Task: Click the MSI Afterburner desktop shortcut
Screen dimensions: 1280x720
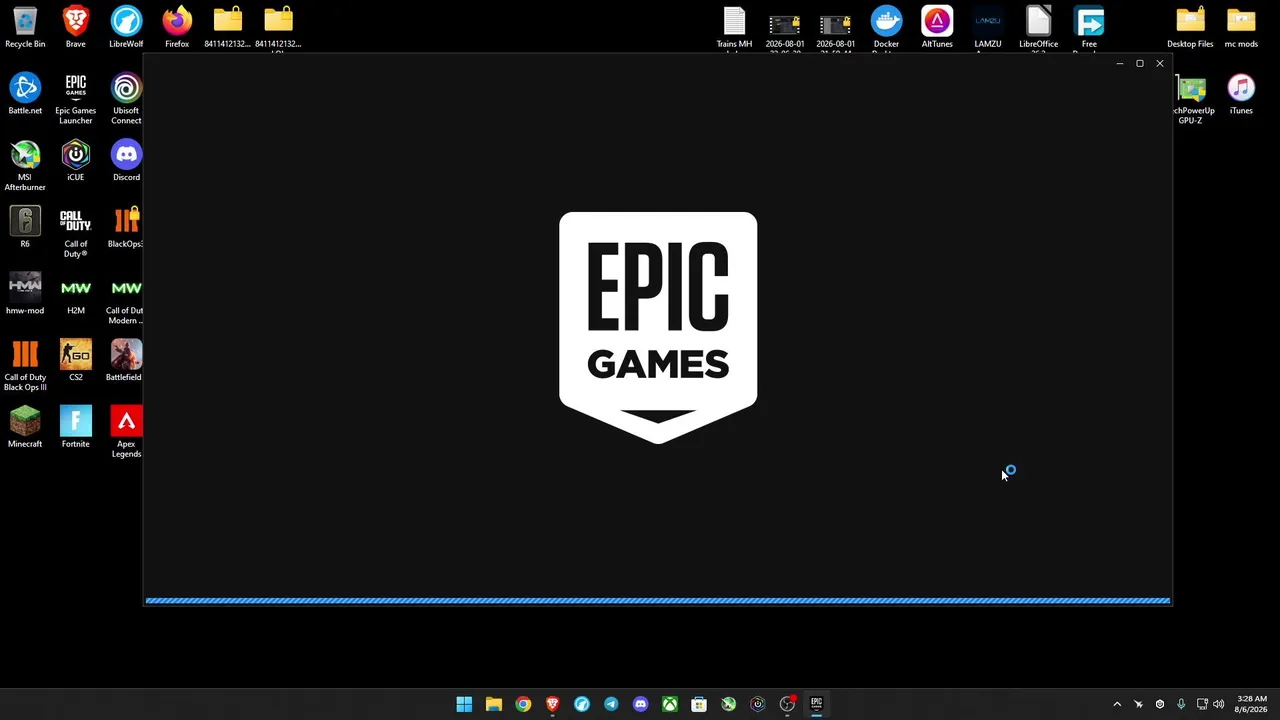Action: [x=25, y=165]
